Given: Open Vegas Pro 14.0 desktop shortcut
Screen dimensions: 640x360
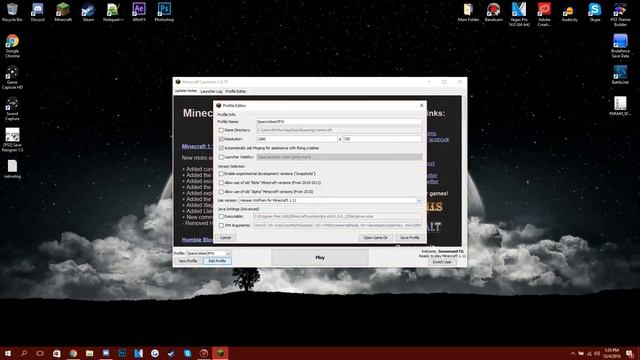Looking at the screenshot, I should pyautogui.click(x=519, y=14).
